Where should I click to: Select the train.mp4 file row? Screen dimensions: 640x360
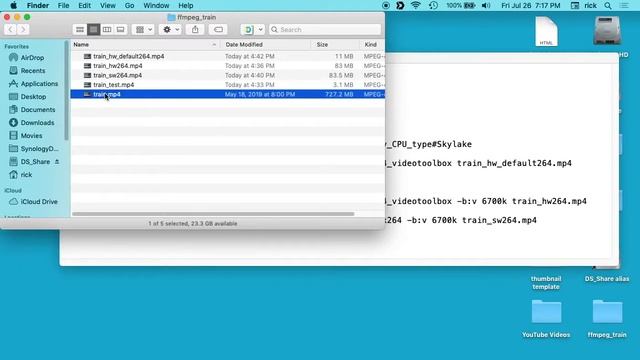click(228, 94)
